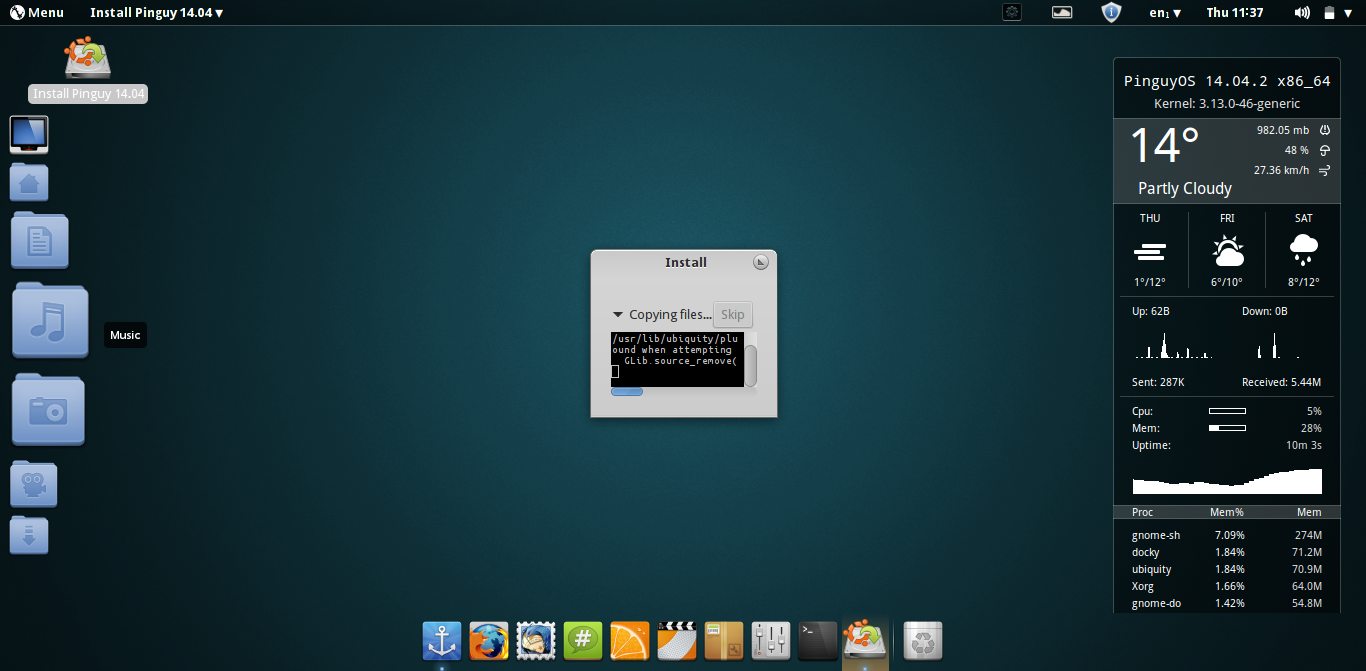Collapse the Copying files details expander
This screenshot has width=1366, height=671.
pyautogui.click(x=618, y=314)
